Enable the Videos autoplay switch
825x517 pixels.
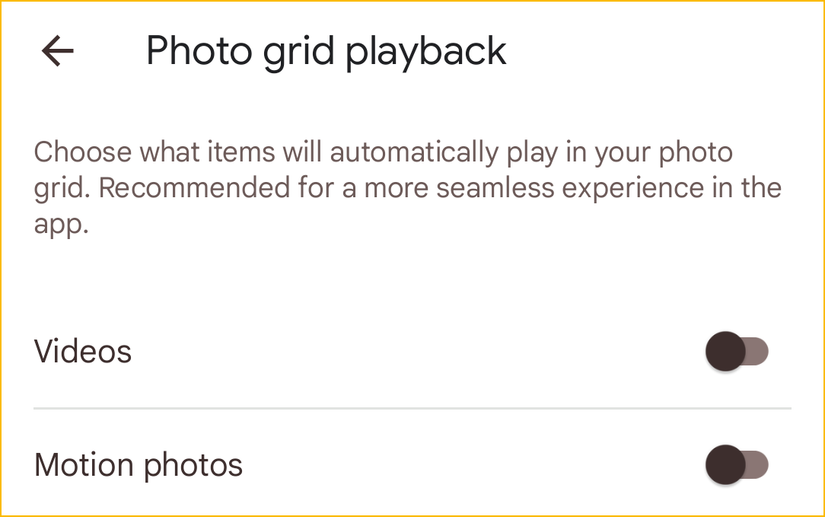point(737,351)
